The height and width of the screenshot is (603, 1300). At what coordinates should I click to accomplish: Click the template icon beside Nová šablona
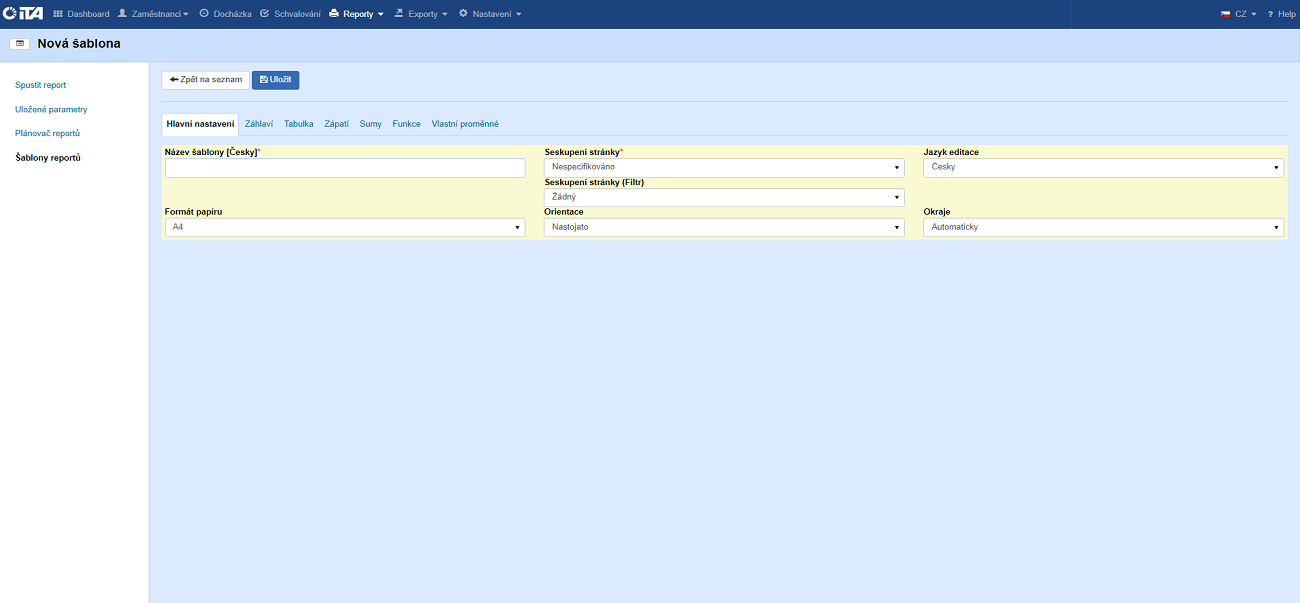19,44
